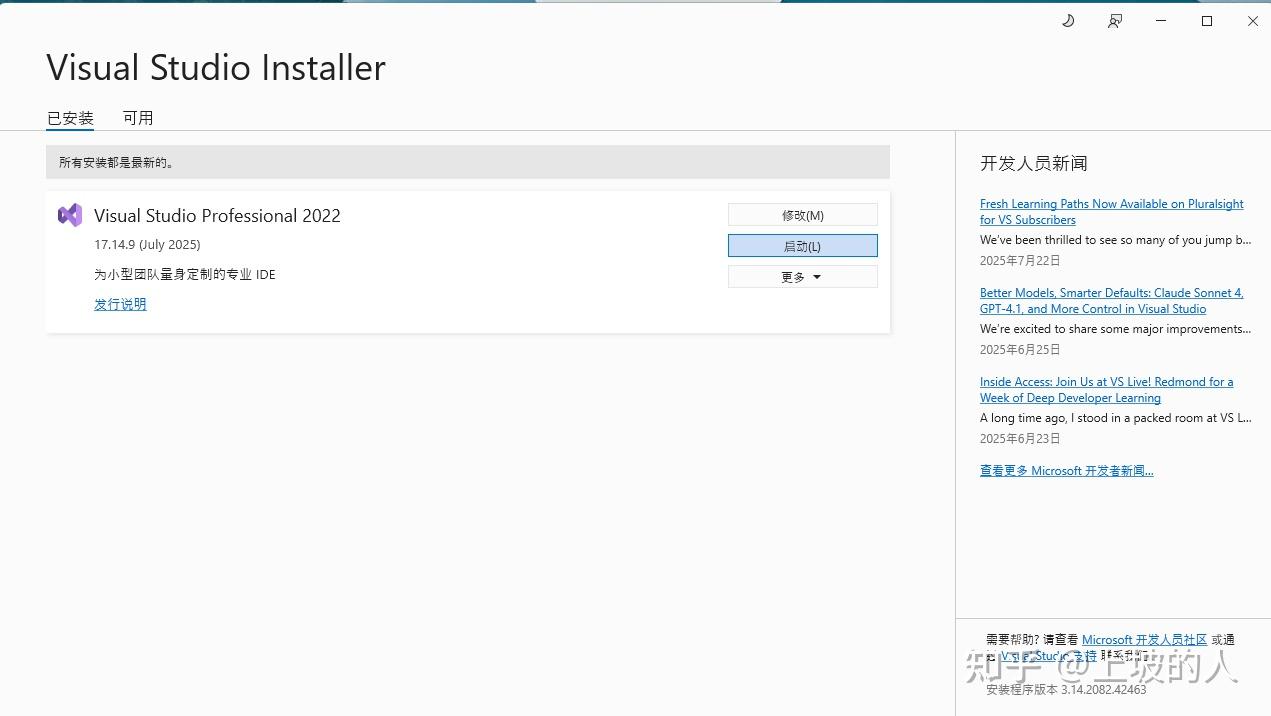Image resolution: width=1271 pixels, height=716 pixels.
Task: Expand the 更多 dropdown menu
Action: (x=802, y=276)
